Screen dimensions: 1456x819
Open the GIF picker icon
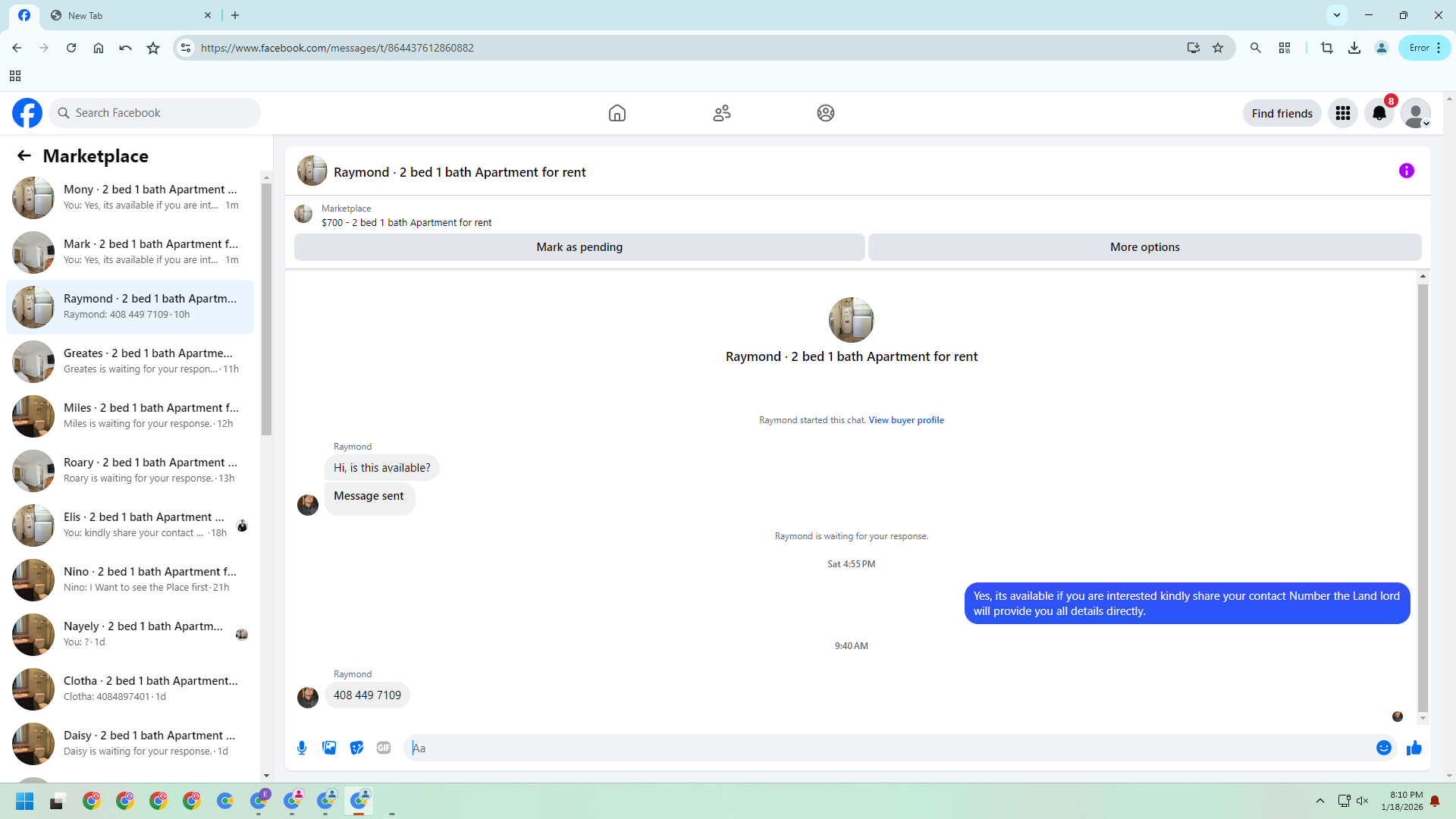coord(384,748)
